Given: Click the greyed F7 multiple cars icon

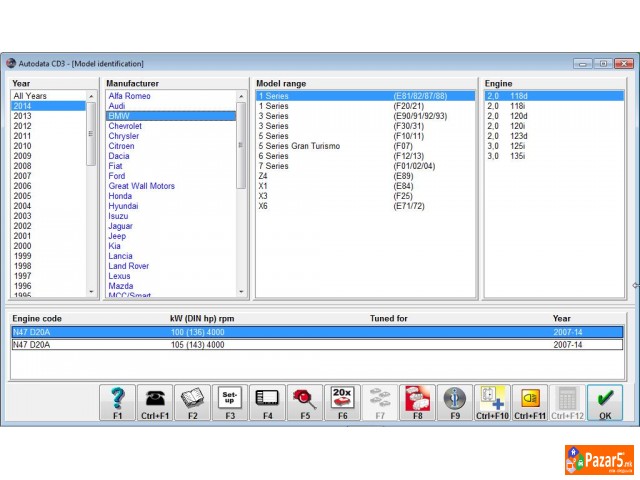Looking at the screenshot, I should 380,403.
